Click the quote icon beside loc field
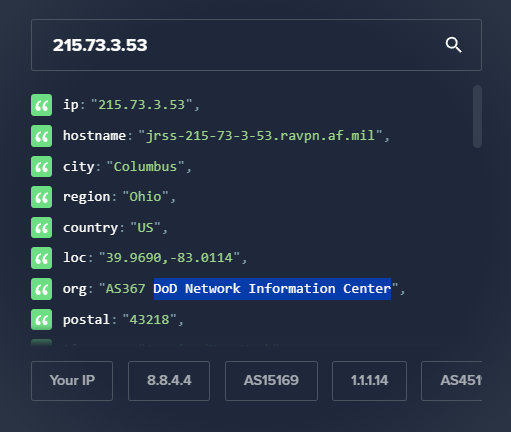 coord(41,258)
